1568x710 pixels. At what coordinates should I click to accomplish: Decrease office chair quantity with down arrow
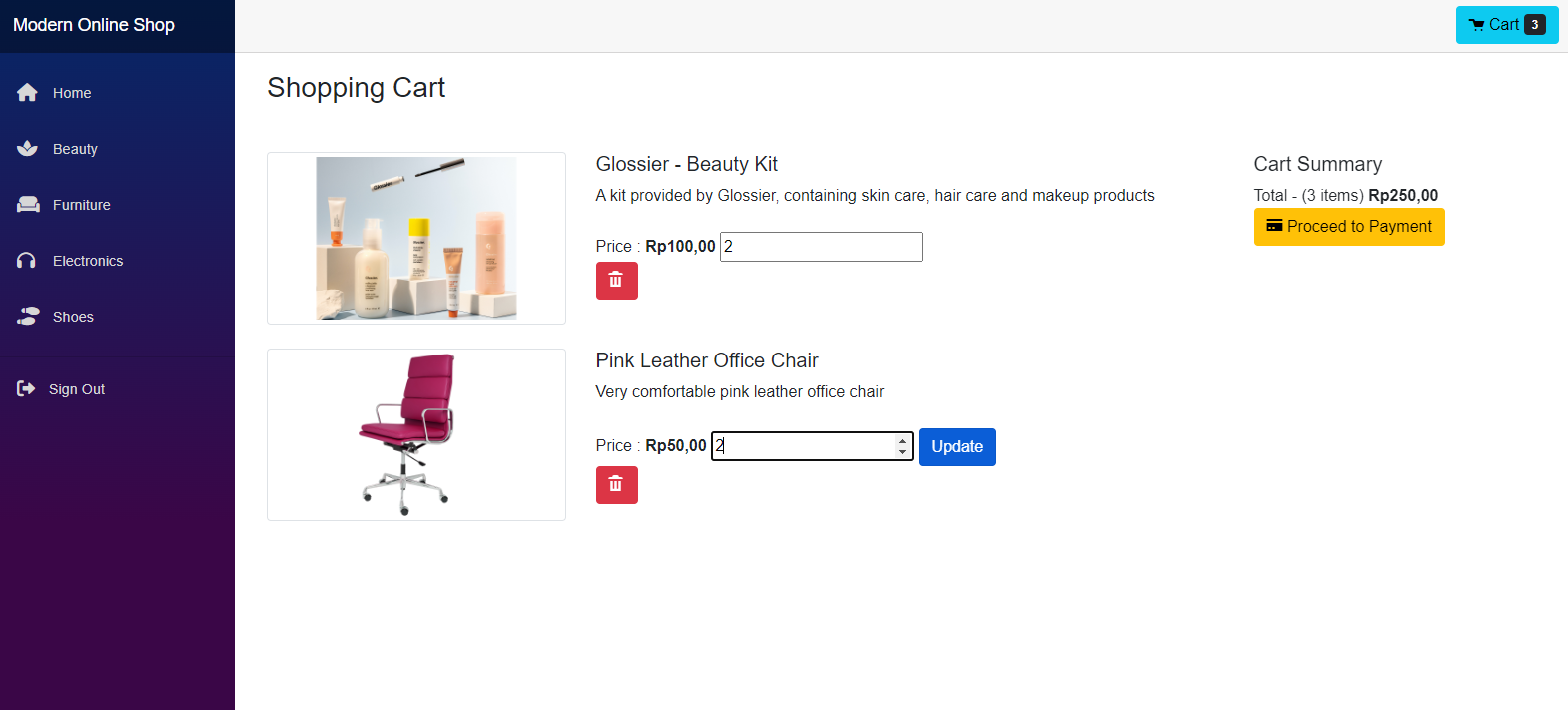[x=902, y=452]
